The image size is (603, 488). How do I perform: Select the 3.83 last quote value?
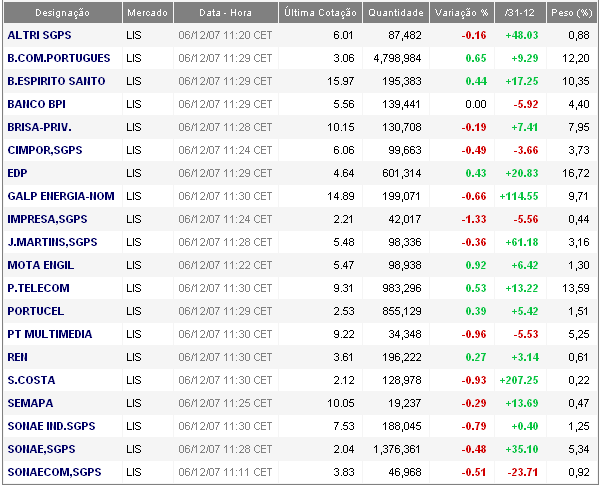[x=344, y=472]
